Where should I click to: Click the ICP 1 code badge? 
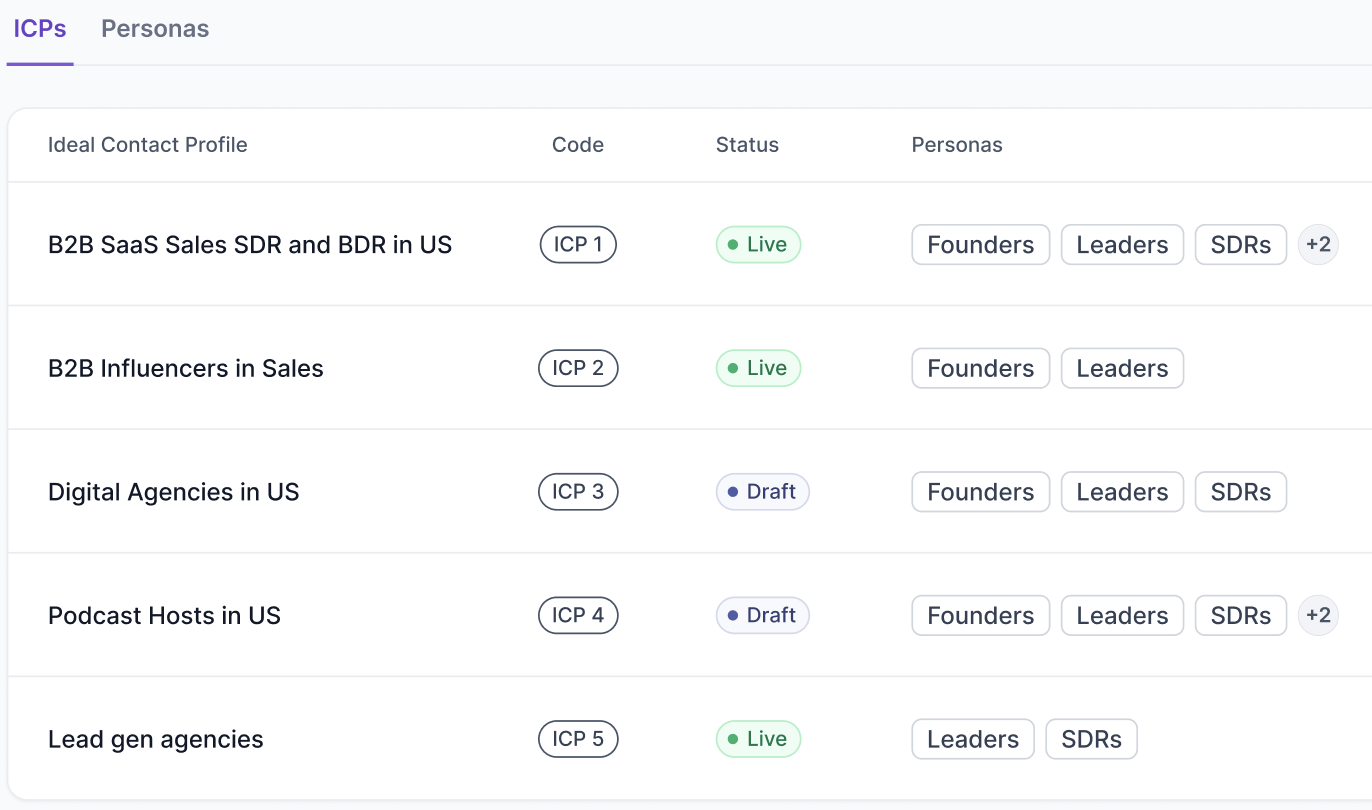578,245
